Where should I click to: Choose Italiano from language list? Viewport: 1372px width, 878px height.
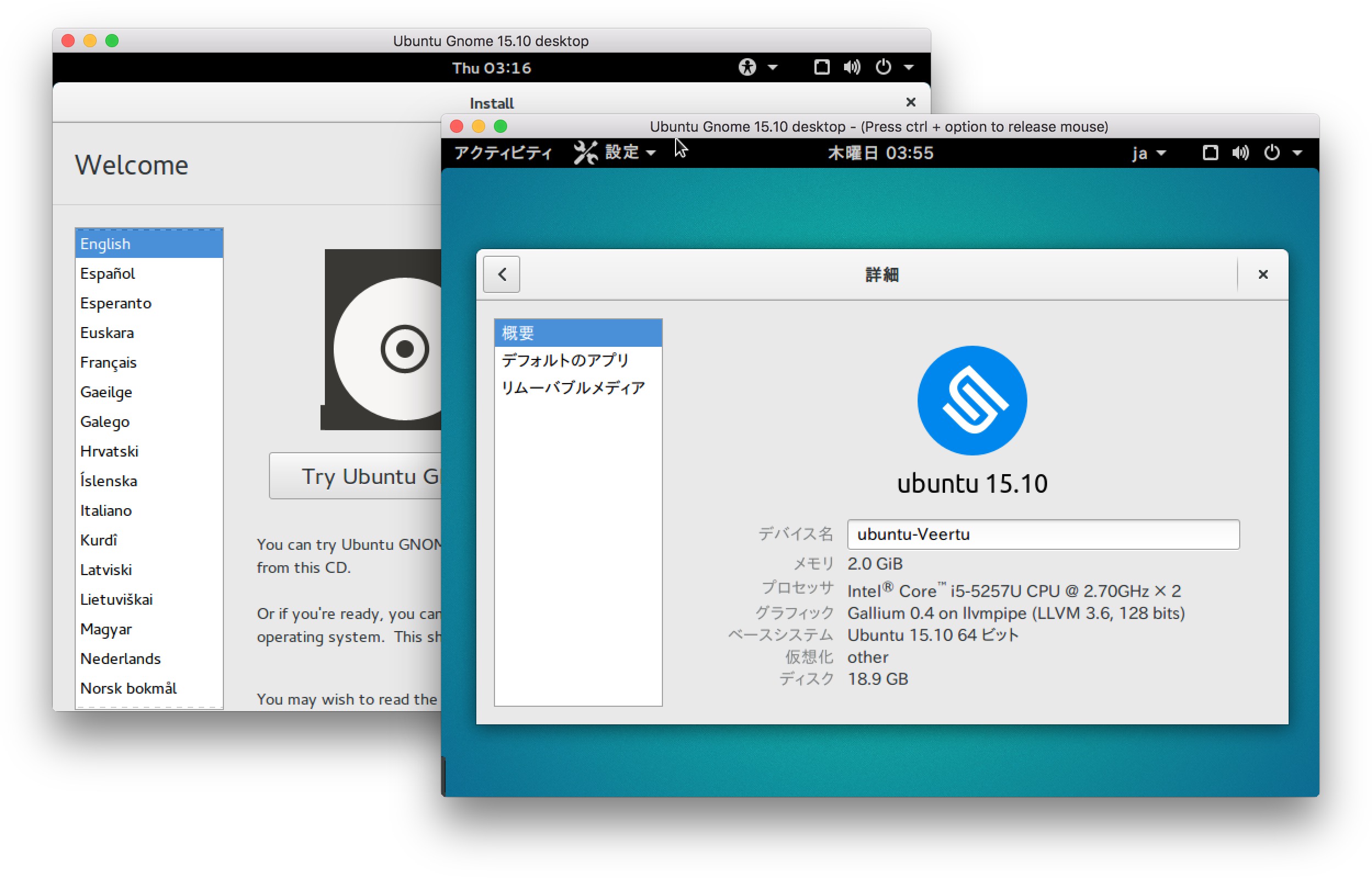106,510
